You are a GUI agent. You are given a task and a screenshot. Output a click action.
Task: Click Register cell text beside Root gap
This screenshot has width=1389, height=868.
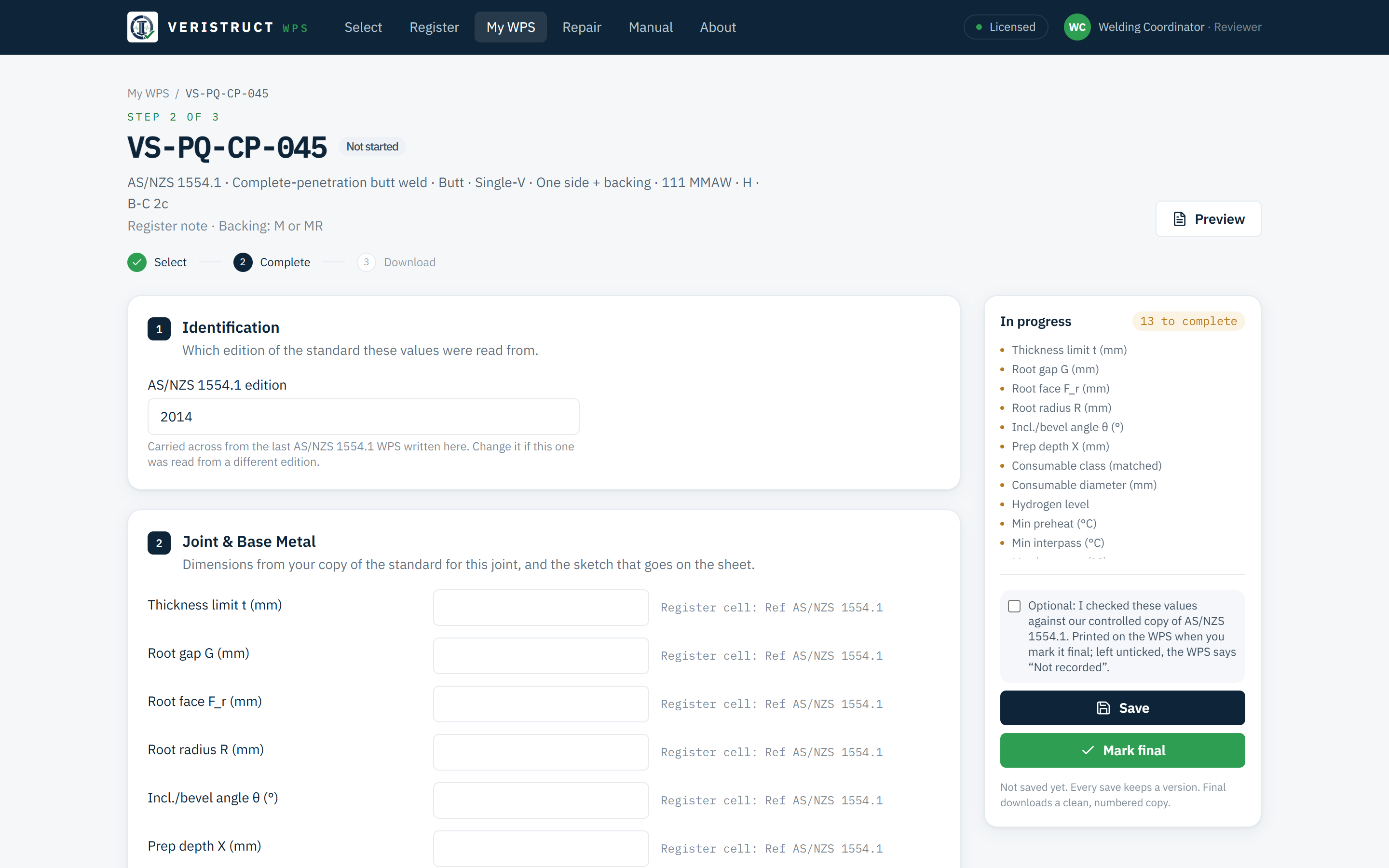[771, 656]
